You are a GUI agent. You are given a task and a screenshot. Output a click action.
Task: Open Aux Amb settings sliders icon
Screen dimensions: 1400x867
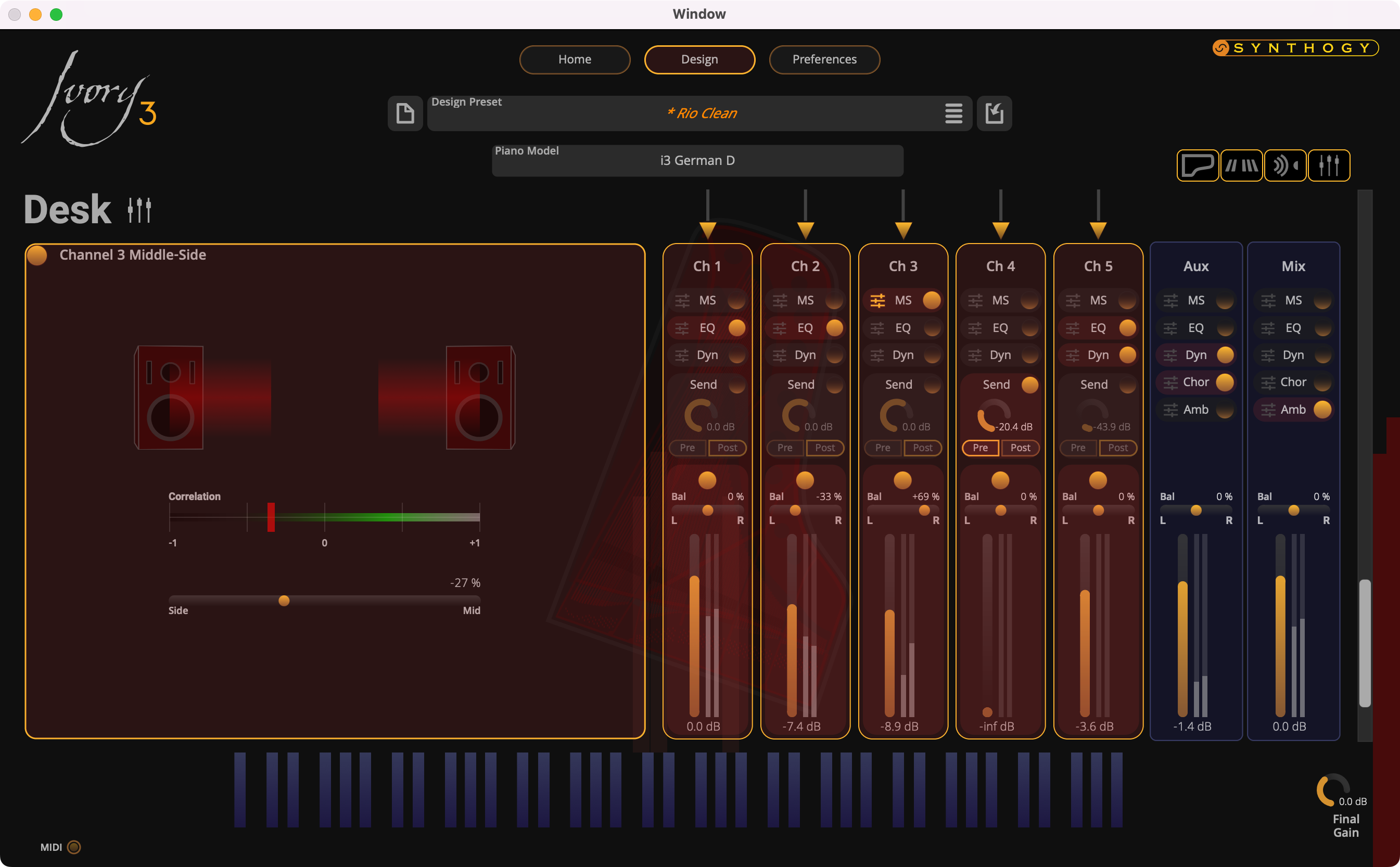(x=1170, y=410)
